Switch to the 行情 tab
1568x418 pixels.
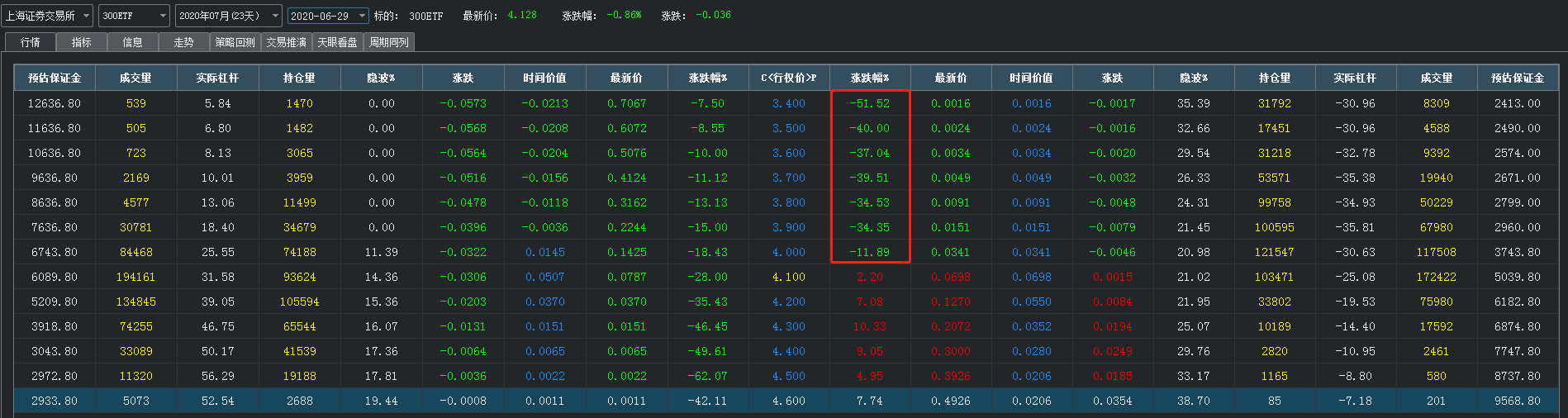coord(31,42)
